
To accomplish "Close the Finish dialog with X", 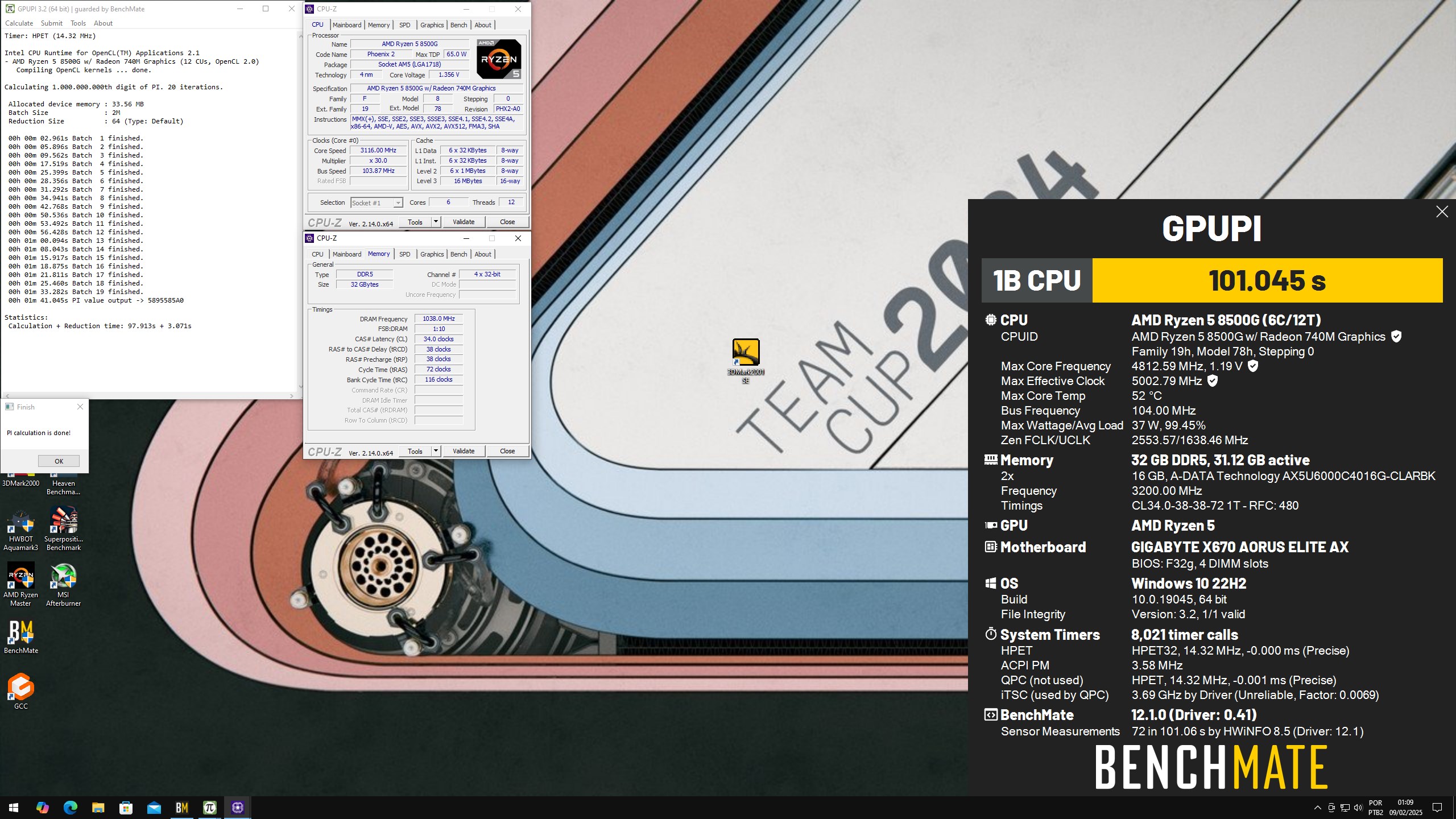I will tap(80, 407).
